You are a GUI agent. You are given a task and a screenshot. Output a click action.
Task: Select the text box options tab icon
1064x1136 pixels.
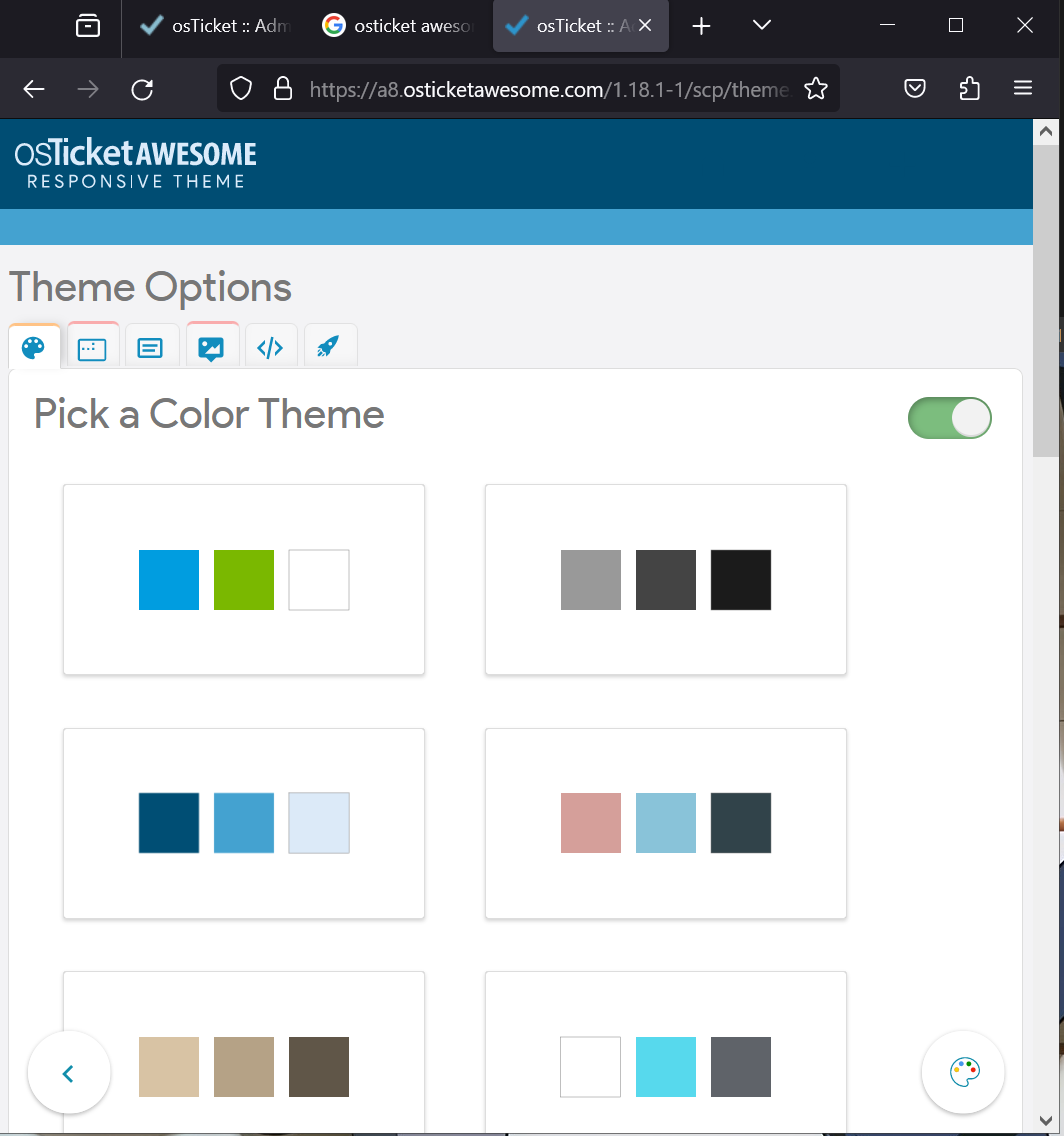[x=151, y=347]
